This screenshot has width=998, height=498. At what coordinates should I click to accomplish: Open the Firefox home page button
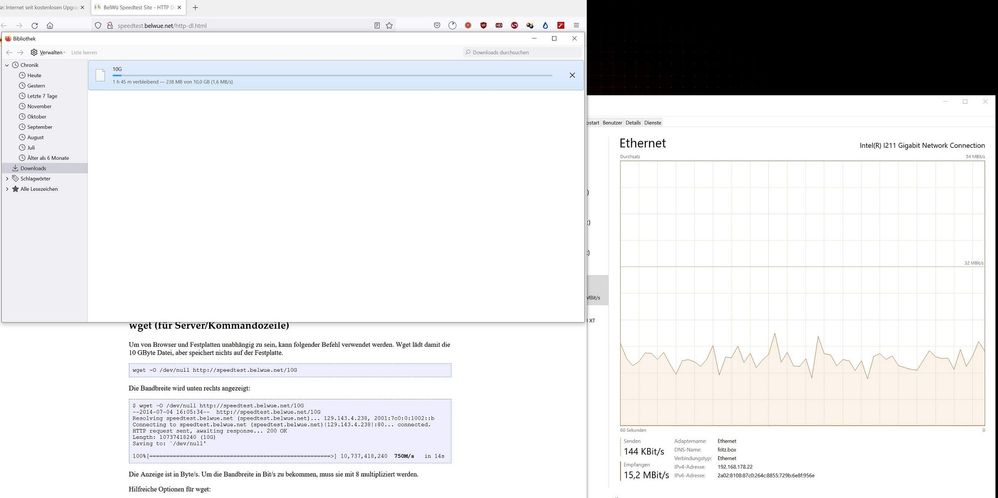pyautogui.click(x=50, y=25)
